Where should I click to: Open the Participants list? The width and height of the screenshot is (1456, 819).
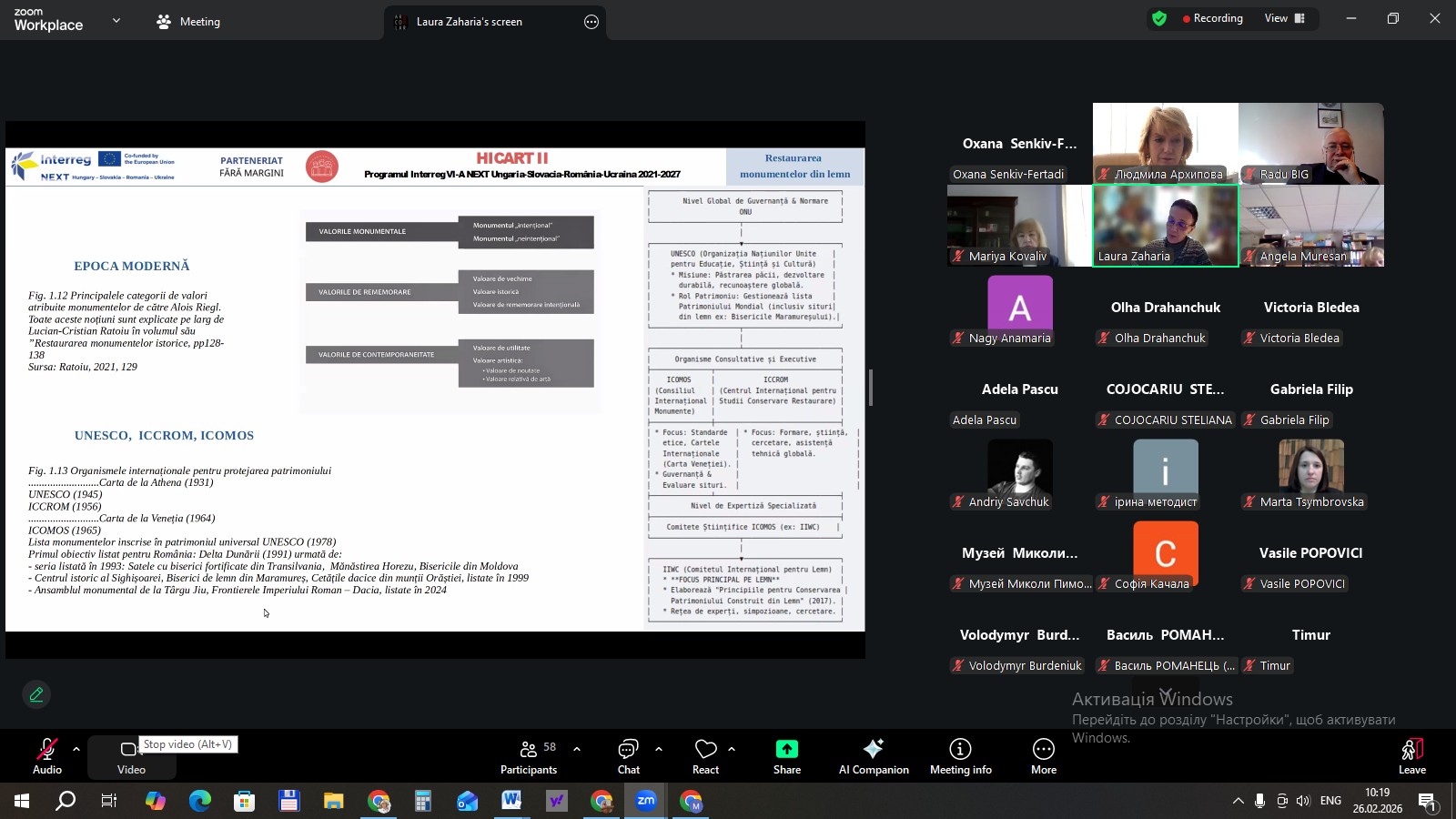point(529,755)
